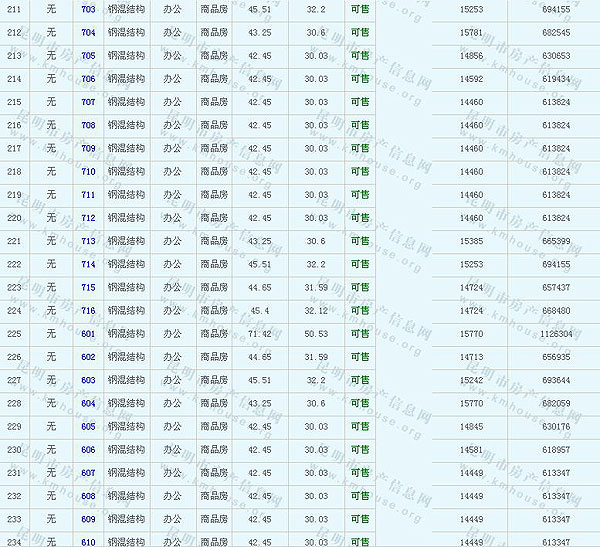Open room 713 details link

click(88, 241)
